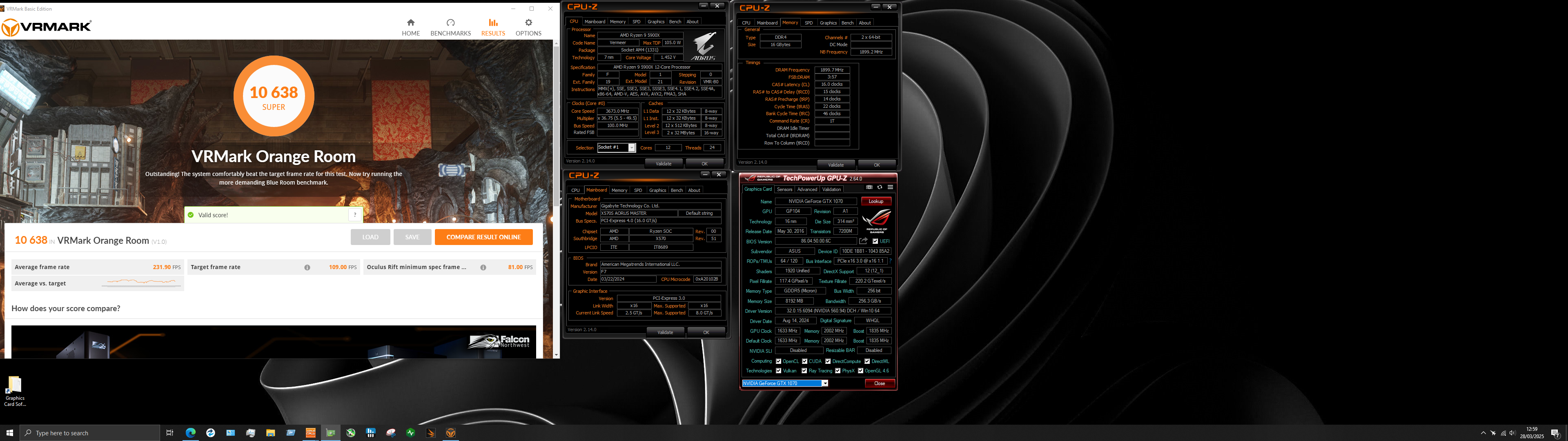Toggle the Ray Tracing checkbox

pos(805,370)
